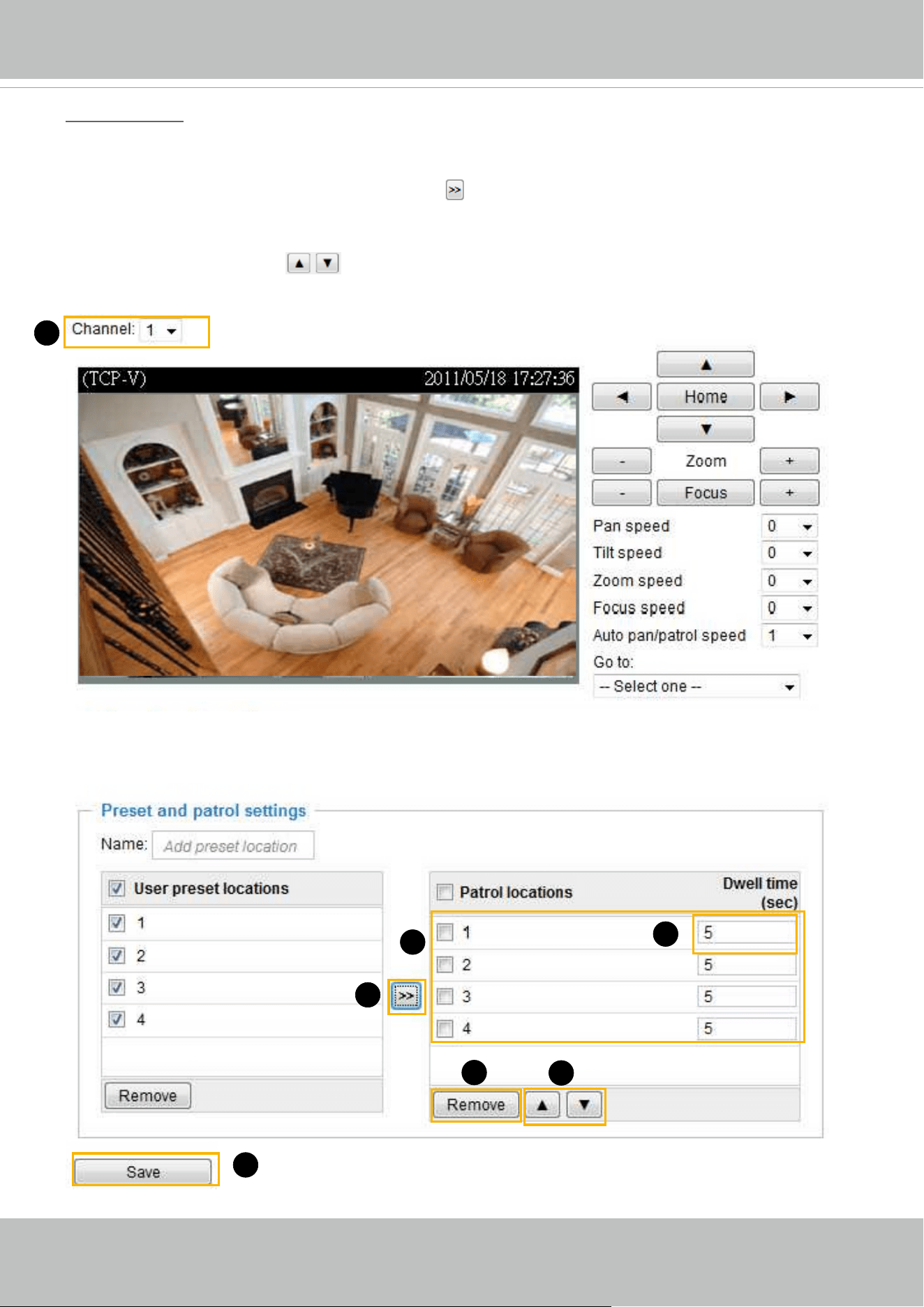
Task: Check patrol location 1
Action: point(445,932)
